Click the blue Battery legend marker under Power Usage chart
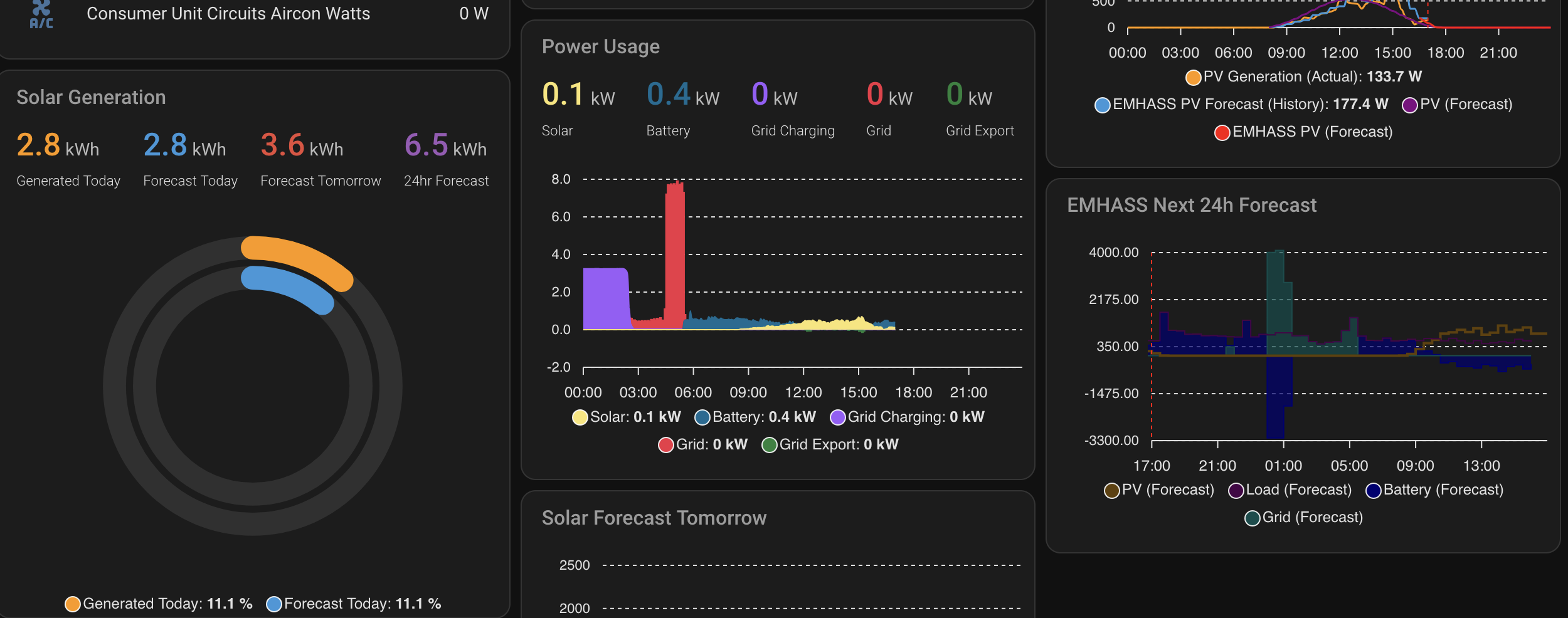The image size is (1568, 618). tap(702, 417)
